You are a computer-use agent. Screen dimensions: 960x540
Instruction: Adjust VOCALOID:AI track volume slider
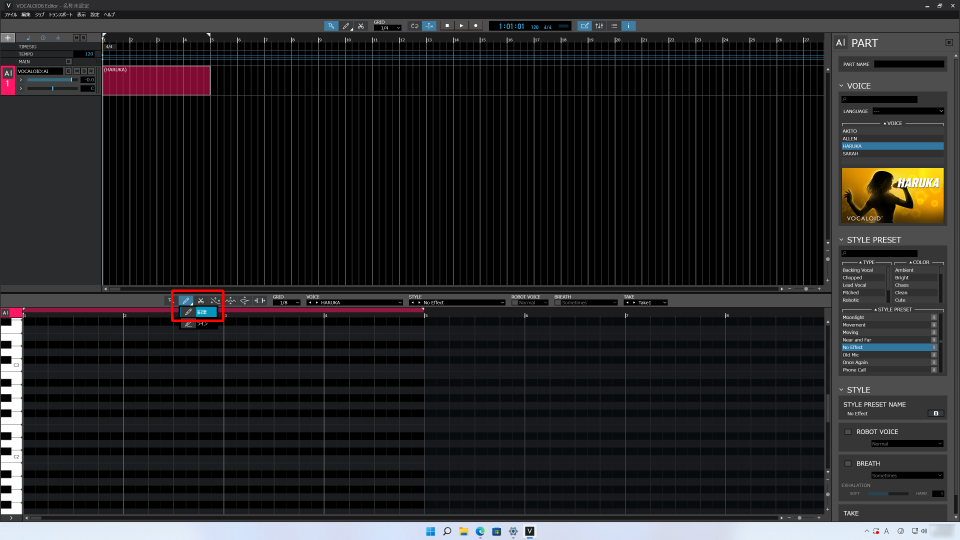pos(52,80)
